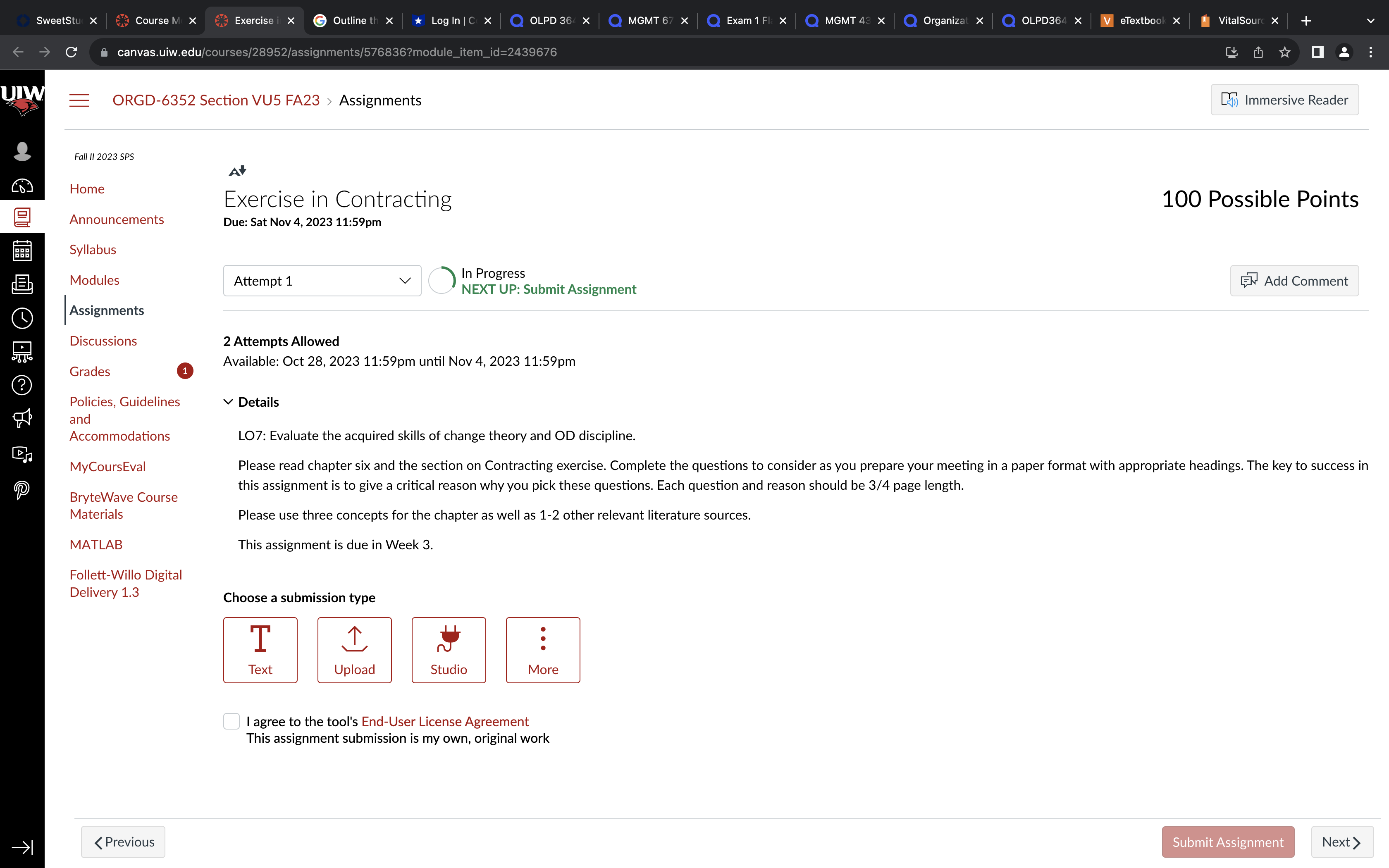Open the Studio media icon in sidebar
This screenshot has width=1389, height=868.
[22, 455]
